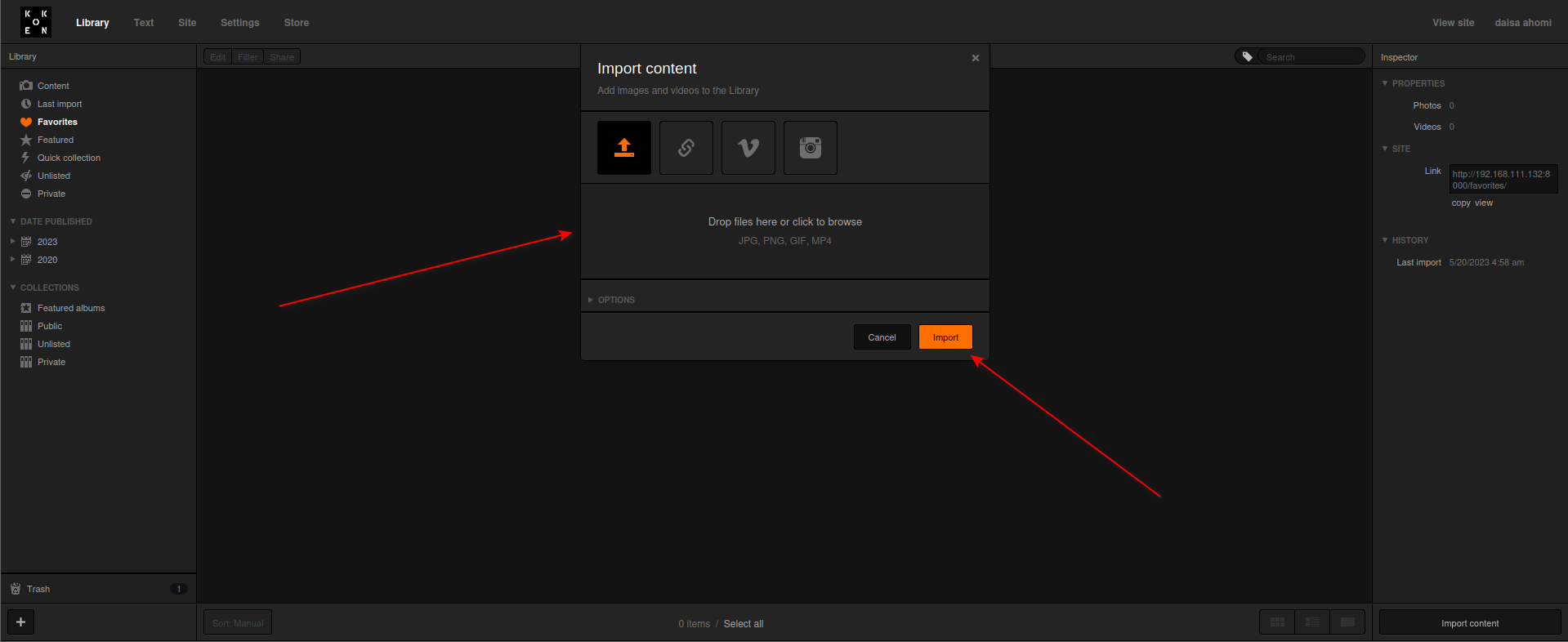Click the library Search field
1568x642 pixels.
click(x=1310, y=57)
